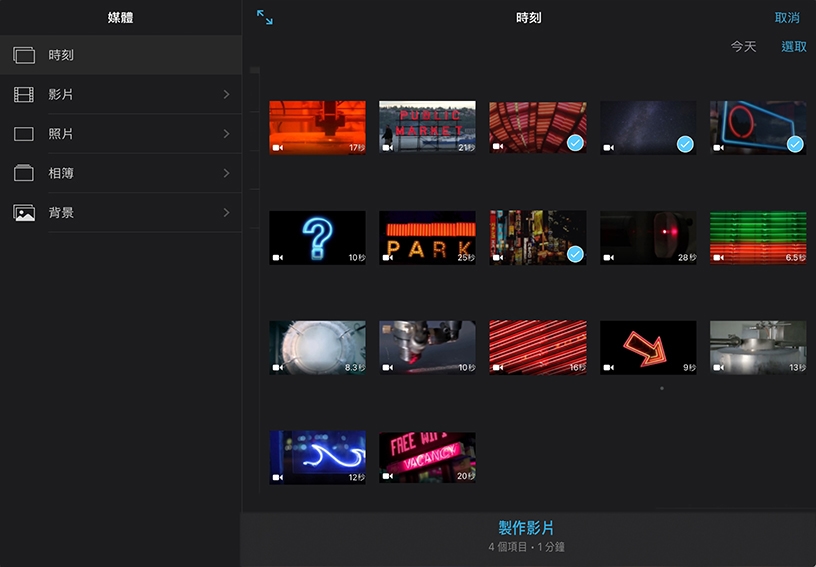Screen dimensions: 816x567
Task: Click the 時刻 moments icon in sidebar
Action: (x=24, y=55)
